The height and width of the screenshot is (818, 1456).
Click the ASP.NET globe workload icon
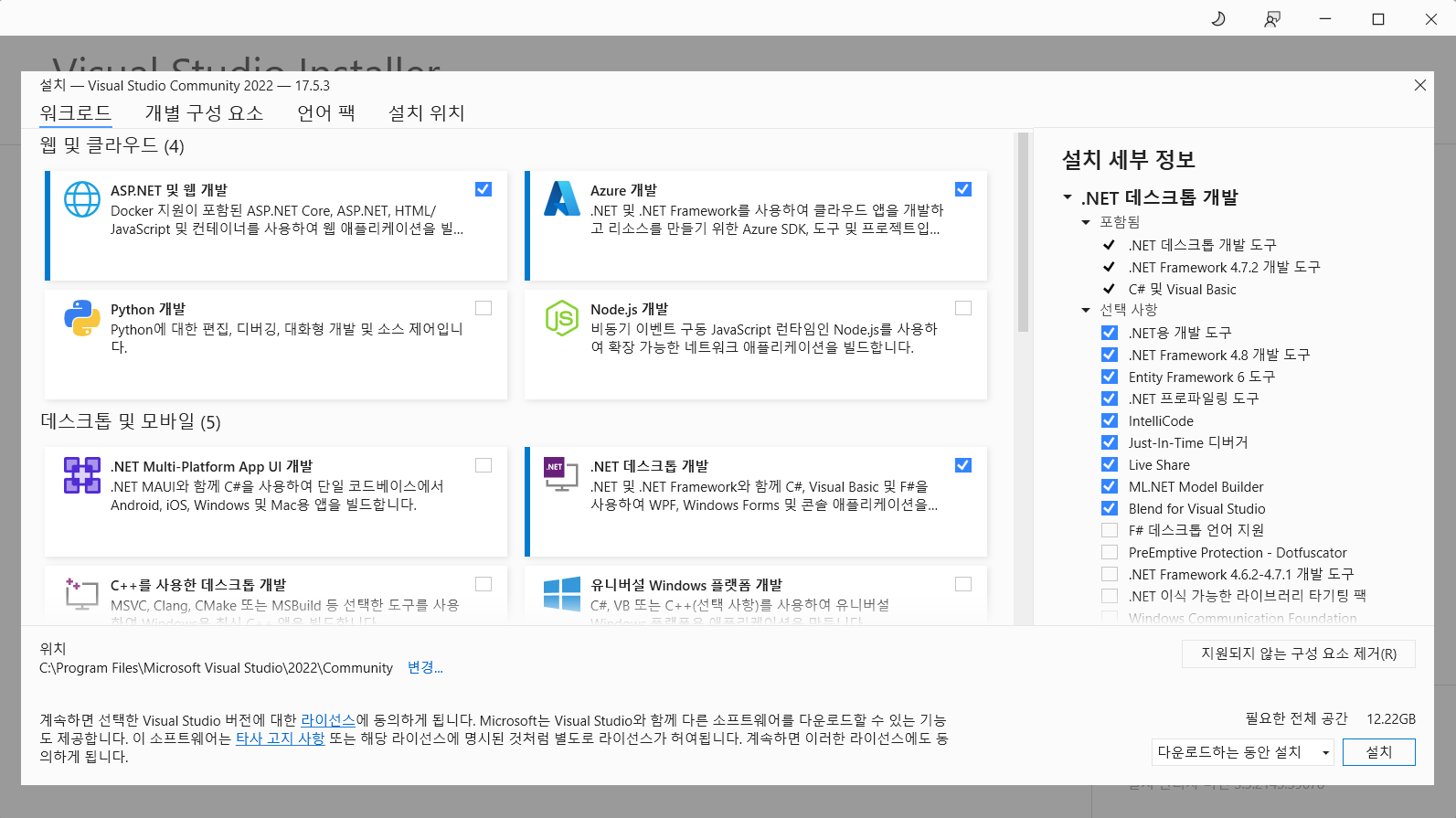(x=82, y=199)
